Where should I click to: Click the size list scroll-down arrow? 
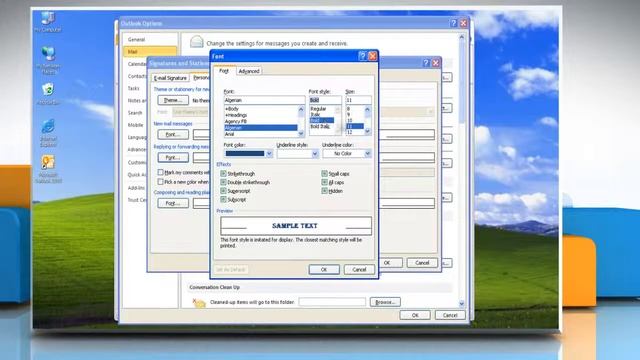click(x=367, y=131)
